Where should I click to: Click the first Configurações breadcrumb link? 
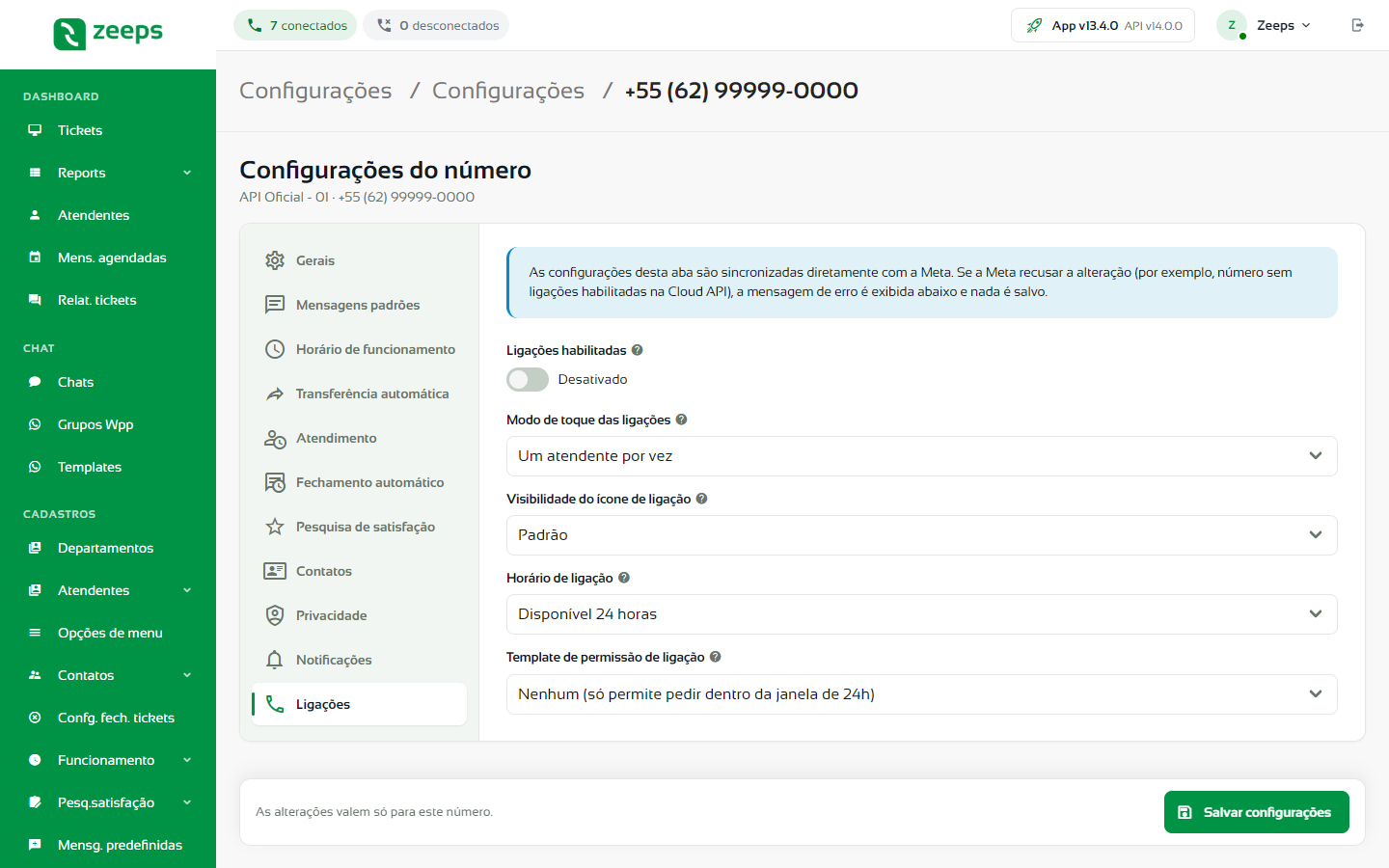coord(315,91)
